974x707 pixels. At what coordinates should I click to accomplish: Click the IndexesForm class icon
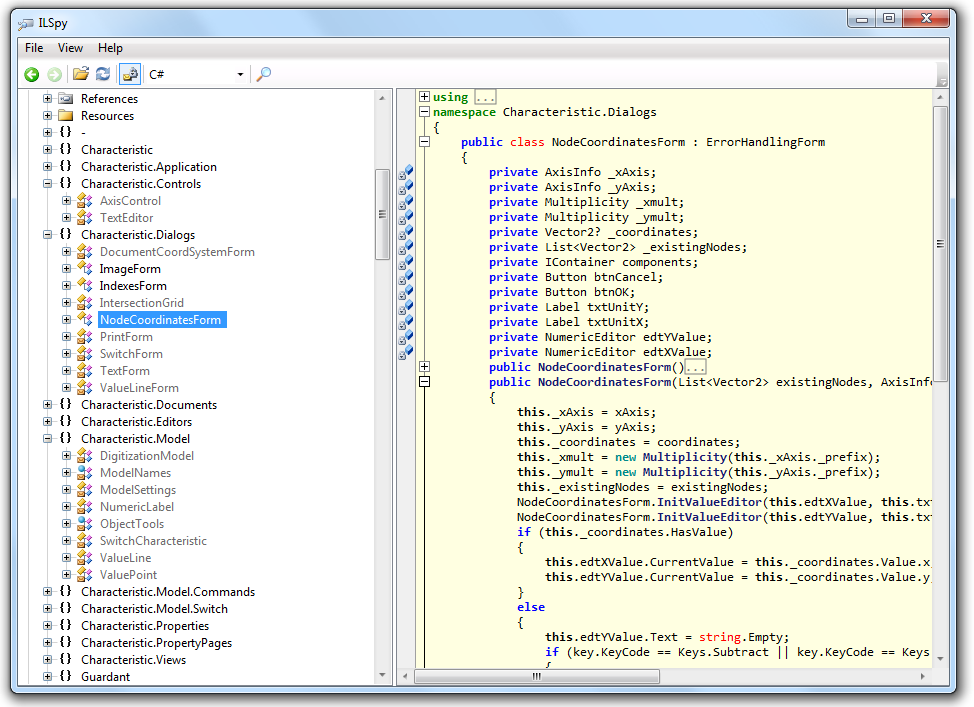pyautogui.click(x=85, y=285)
